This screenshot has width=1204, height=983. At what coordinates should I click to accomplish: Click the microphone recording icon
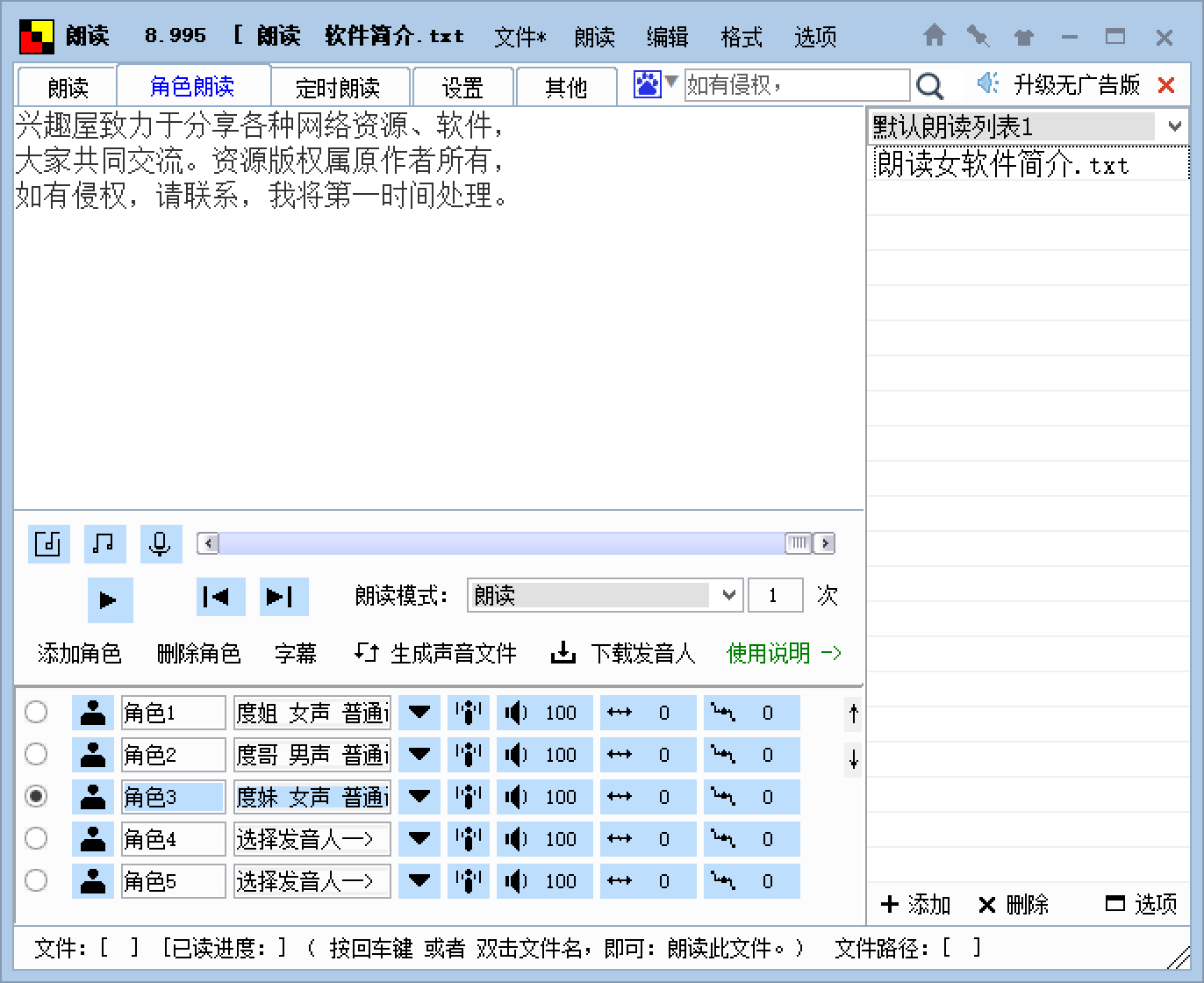(160, 544)
